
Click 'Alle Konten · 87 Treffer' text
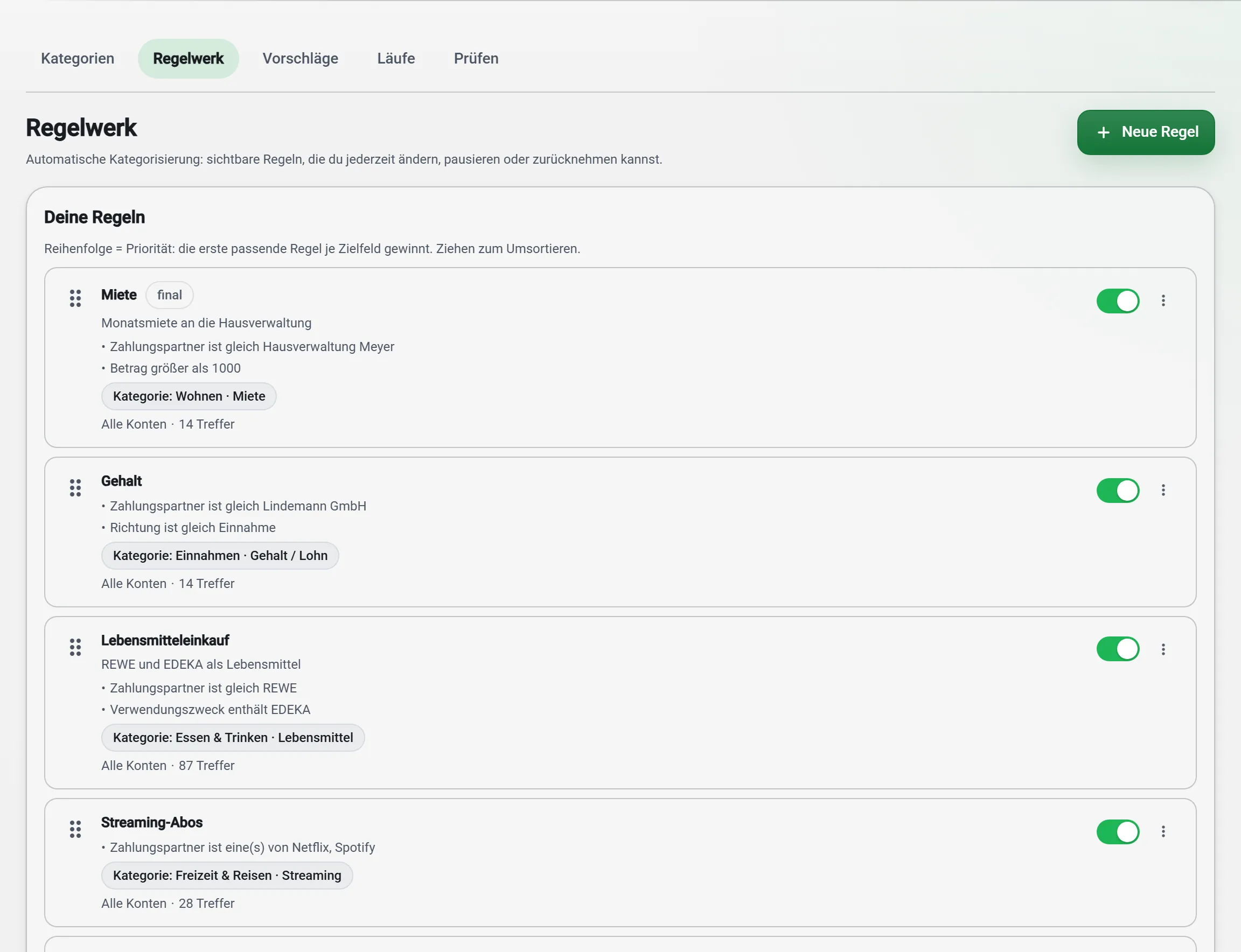pos(168,765)
